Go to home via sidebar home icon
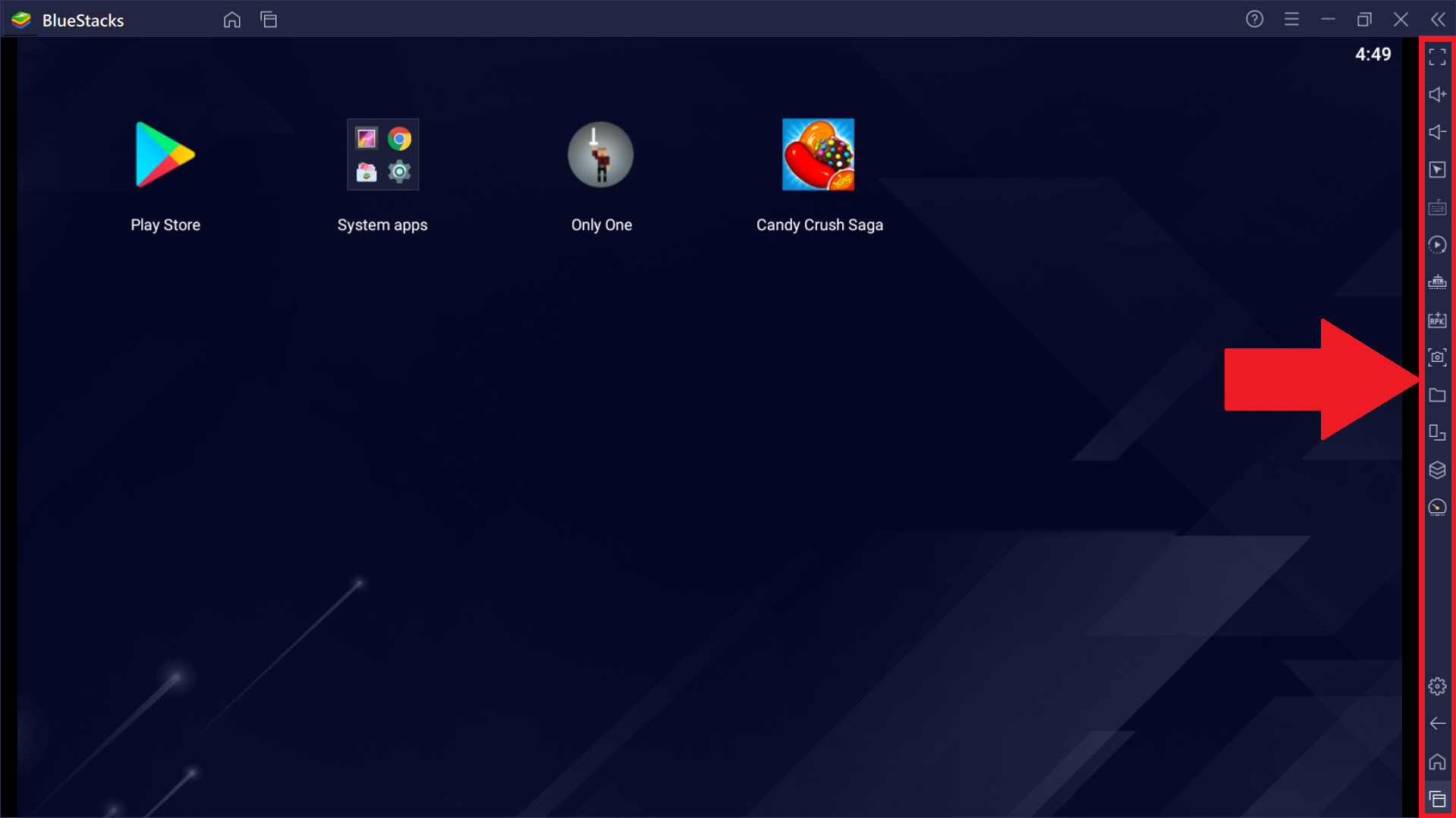 (x=1437, y=761)
